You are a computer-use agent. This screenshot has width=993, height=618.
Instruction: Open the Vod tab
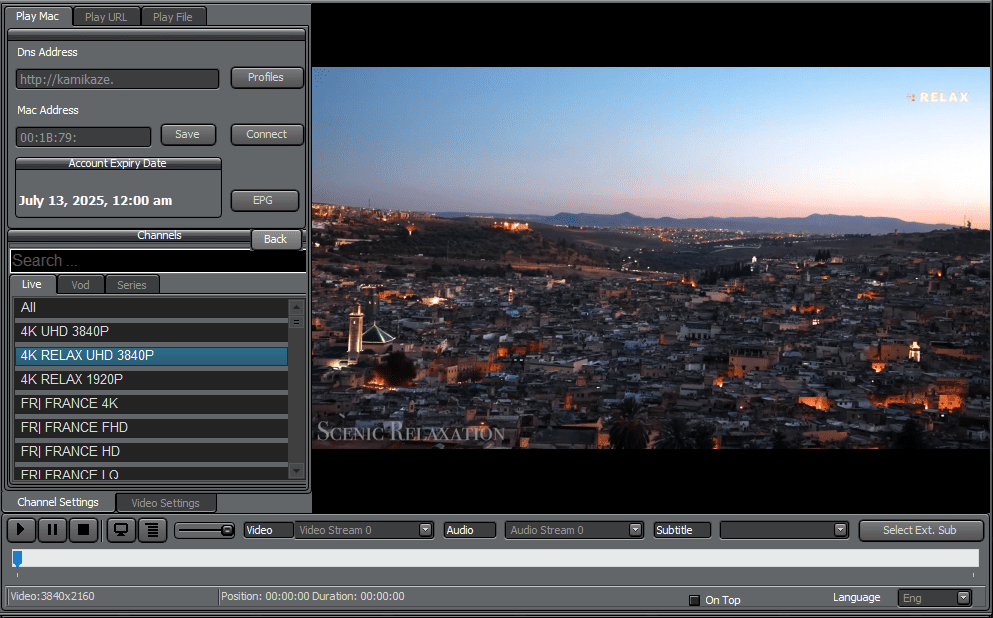(x=80, y=285)
